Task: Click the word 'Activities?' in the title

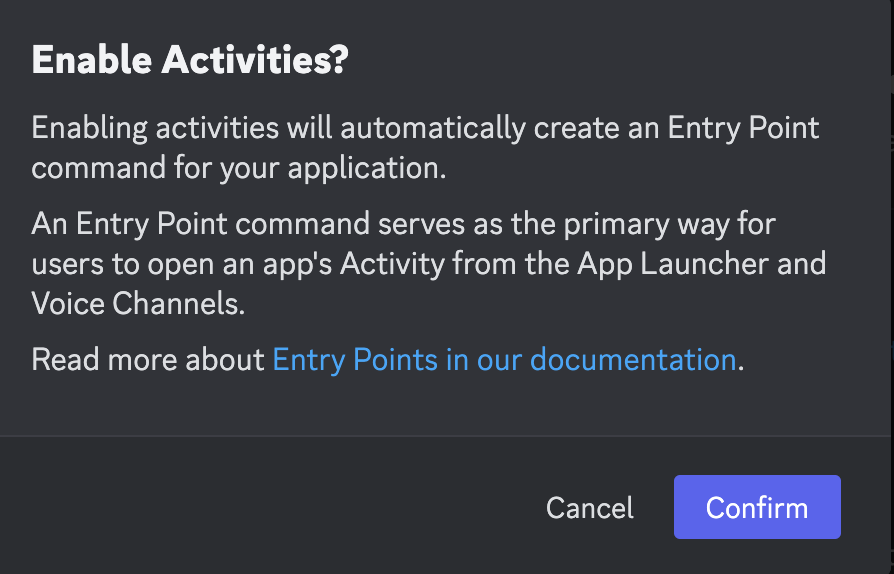Action: click(255, 59)
